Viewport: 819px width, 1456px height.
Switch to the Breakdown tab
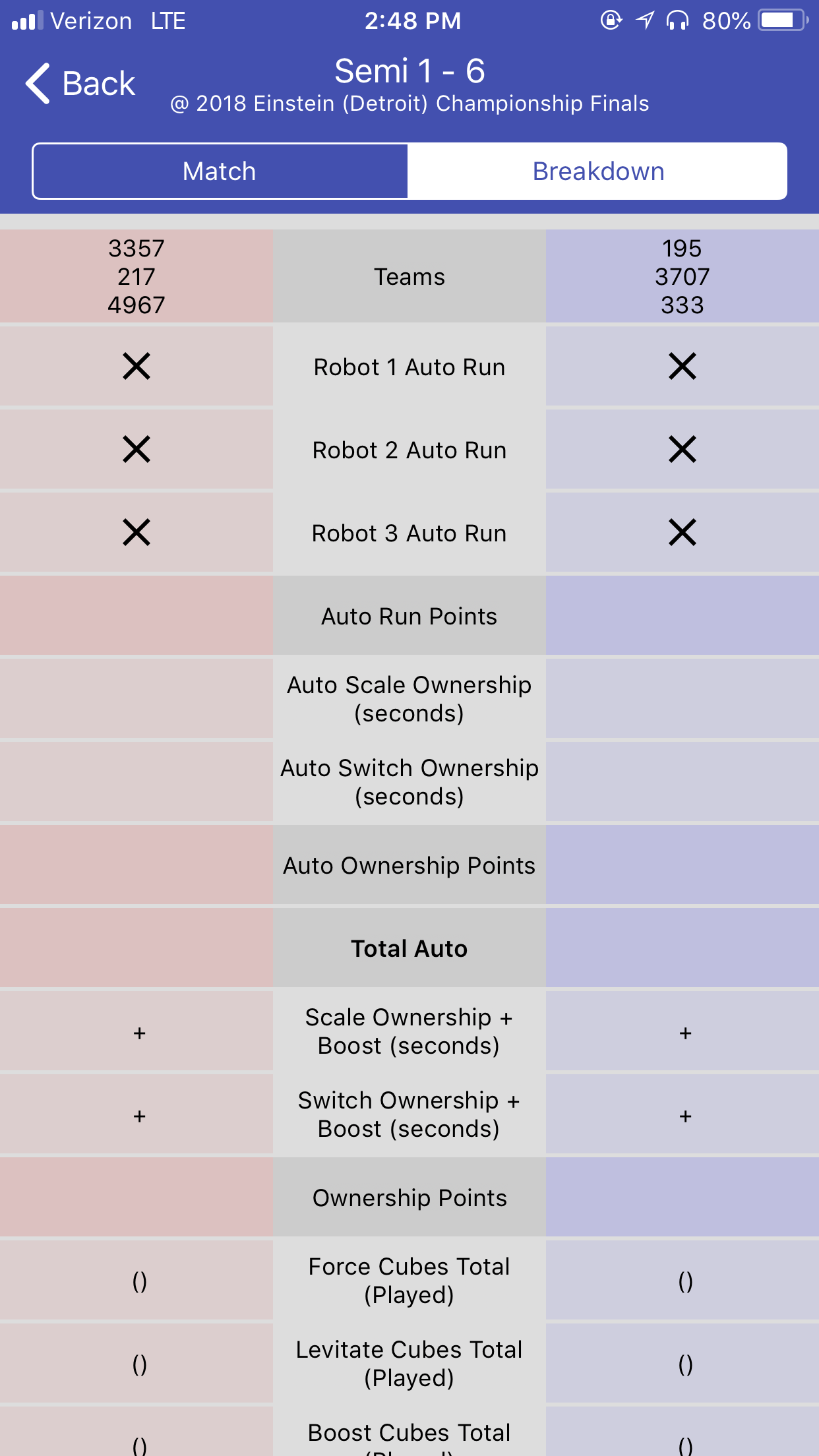click(597, 171)
